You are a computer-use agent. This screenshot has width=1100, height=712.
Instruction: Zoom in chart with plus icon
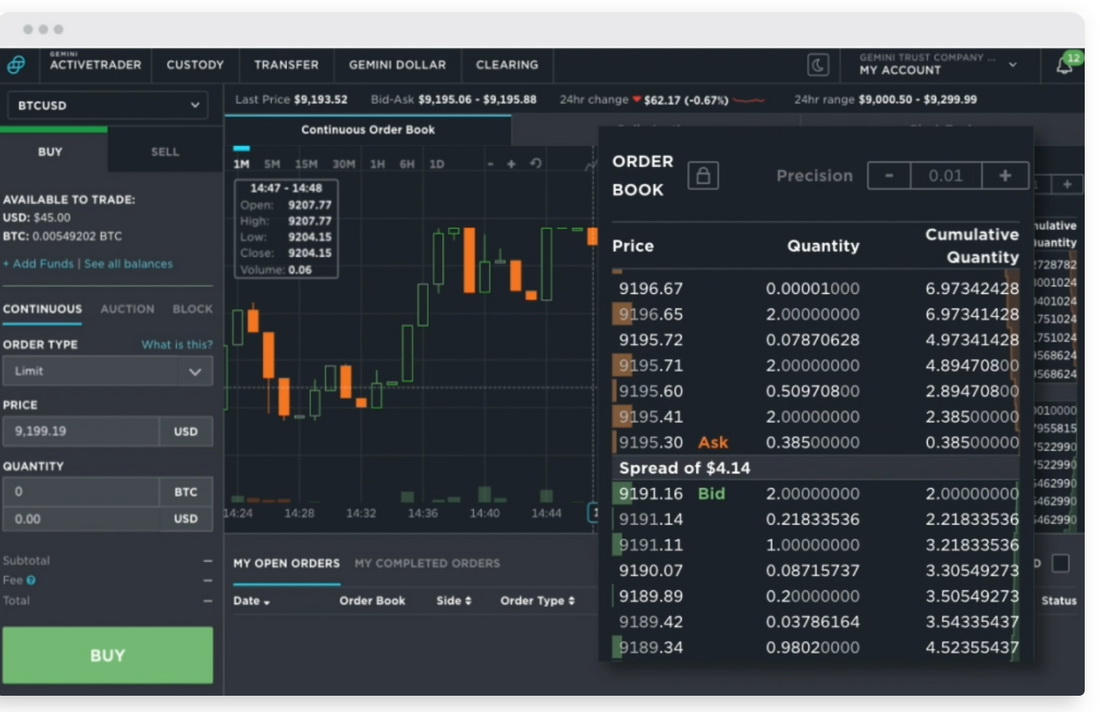(x=511, y=164)
